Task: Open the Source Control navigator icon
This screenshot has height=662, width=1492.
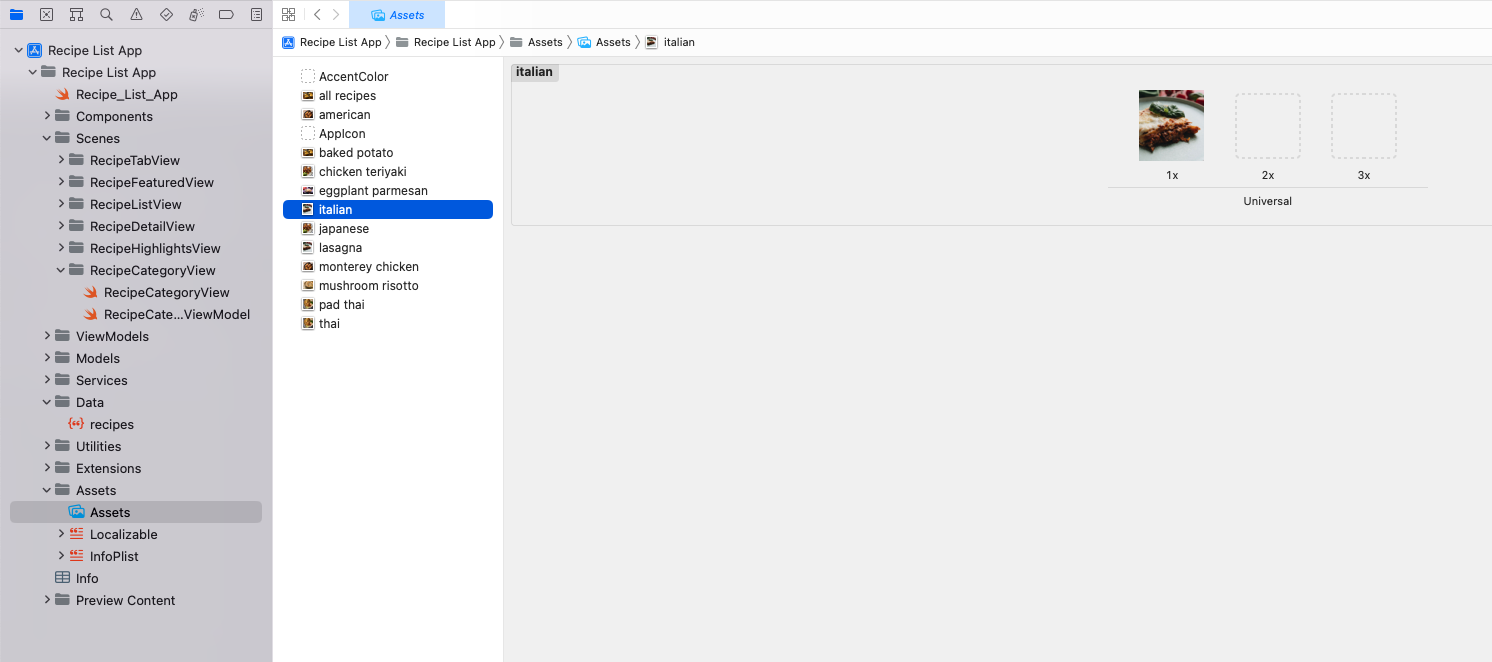Action: [46, 14]
